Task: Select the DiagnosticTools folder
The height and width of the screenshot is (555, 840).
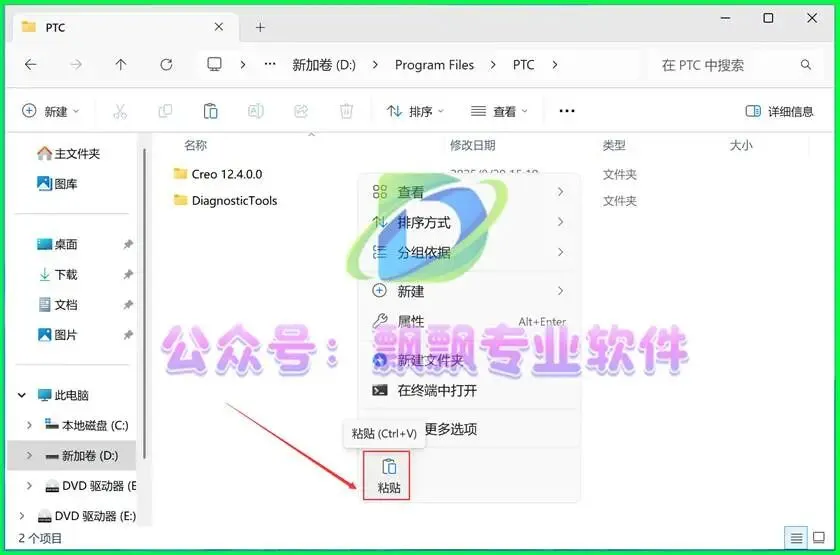Action: (x=226, y=201)
